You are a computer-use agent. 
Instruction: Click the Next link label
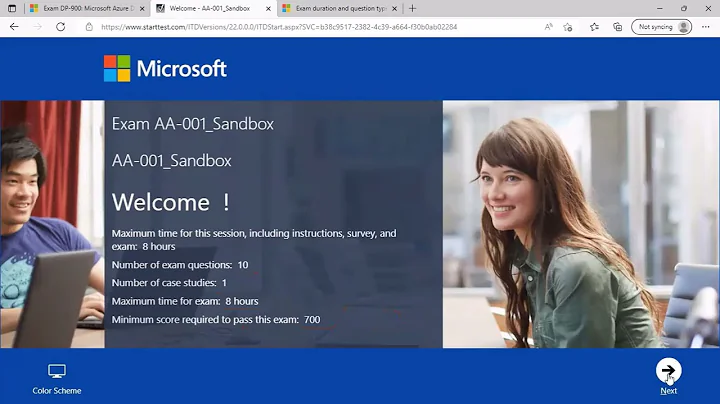[x=668, y=391]
